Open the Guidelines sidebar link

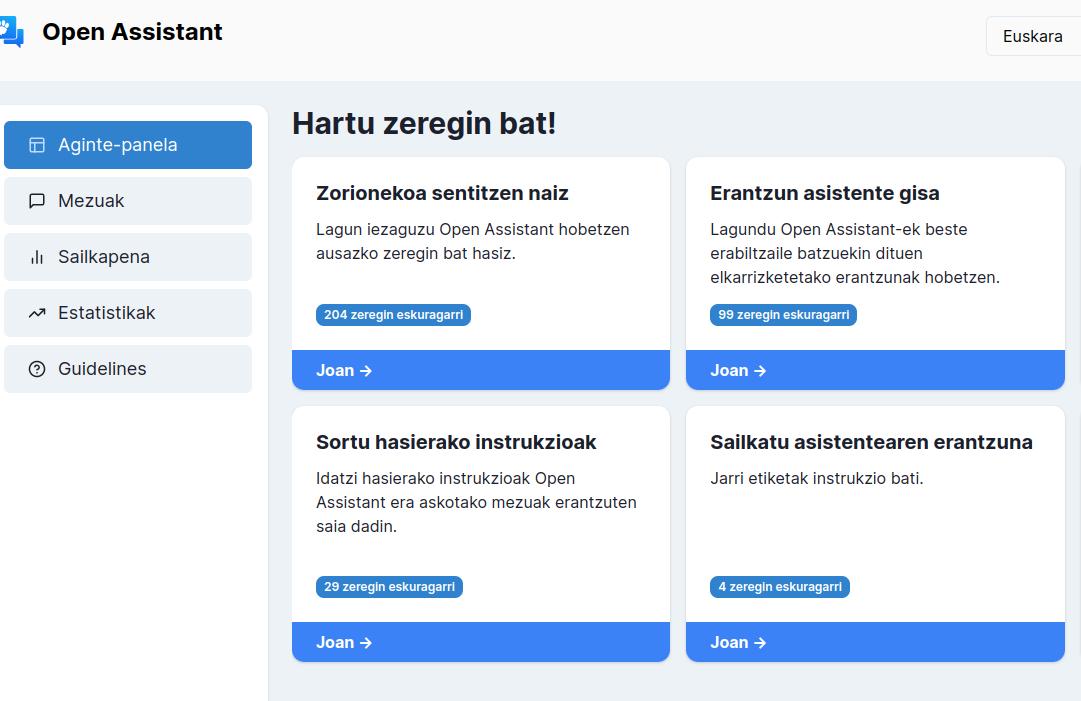click(x=128, y=369)
